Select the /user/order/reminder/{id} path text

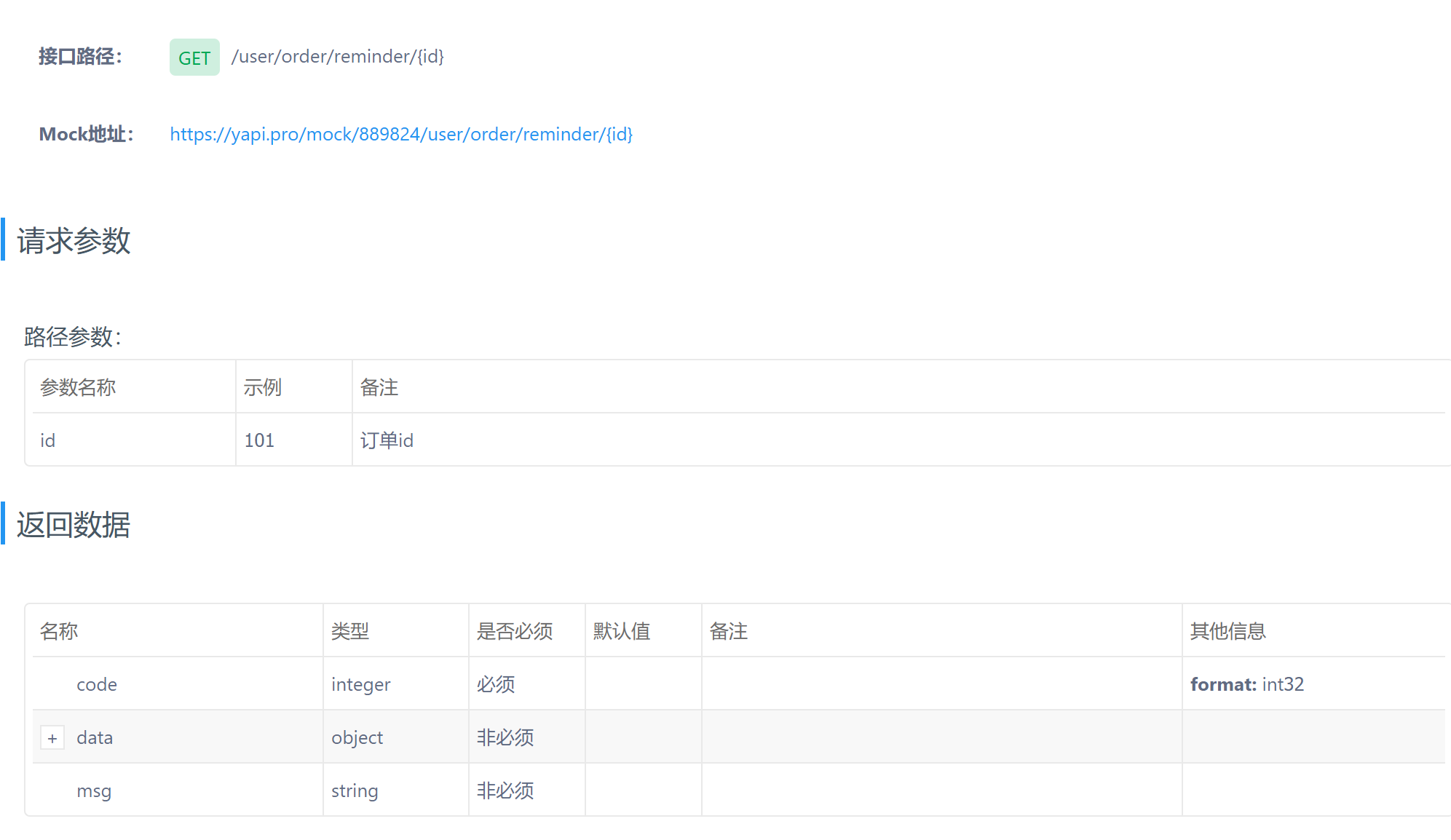[x=338, y=57]
